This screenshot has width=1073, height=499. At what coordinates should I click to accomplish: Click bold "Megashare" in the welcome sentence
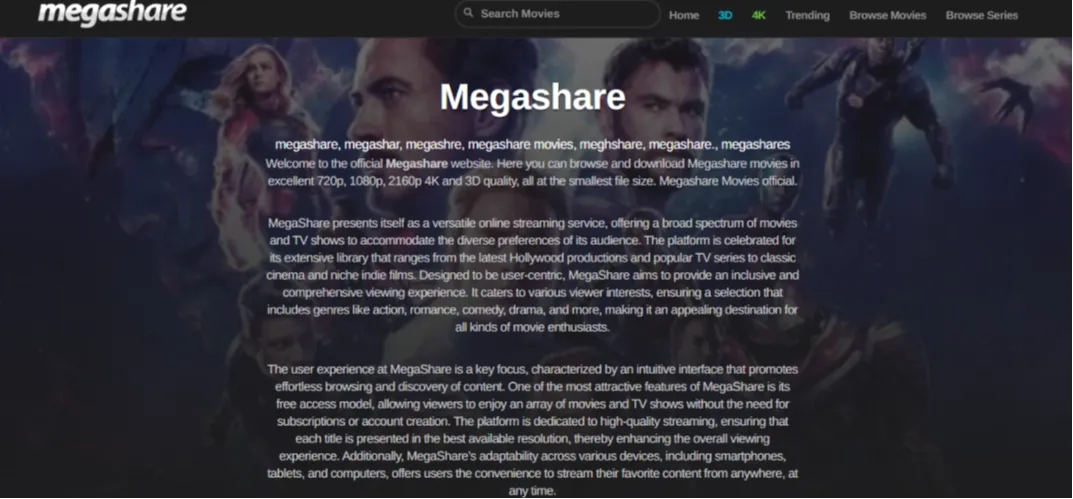coord(417,164)
